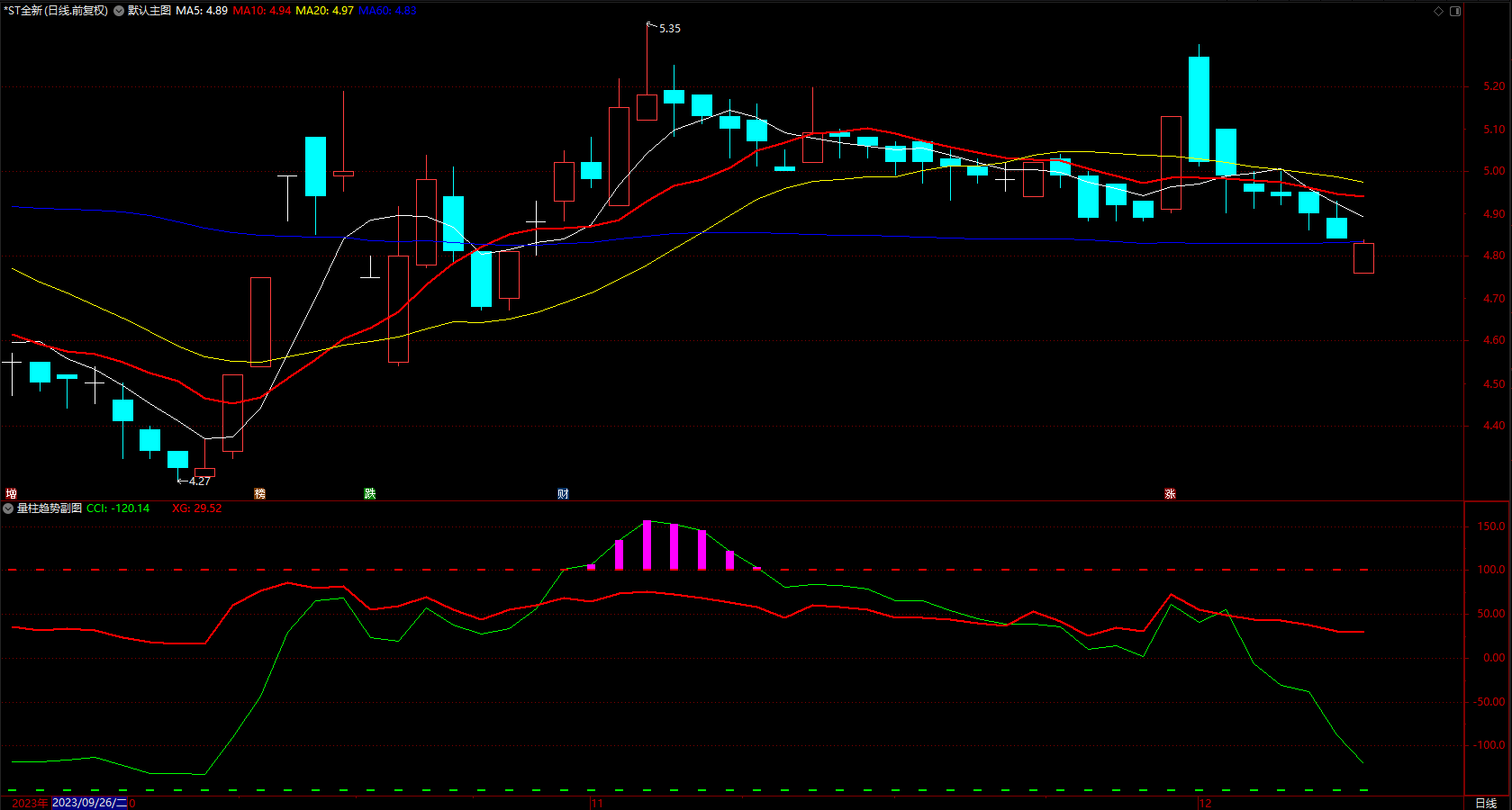Click the 默认主图 indicator name
Image resolution: width=1512 pixels, height=810 pixels.
tap(149, 11)
